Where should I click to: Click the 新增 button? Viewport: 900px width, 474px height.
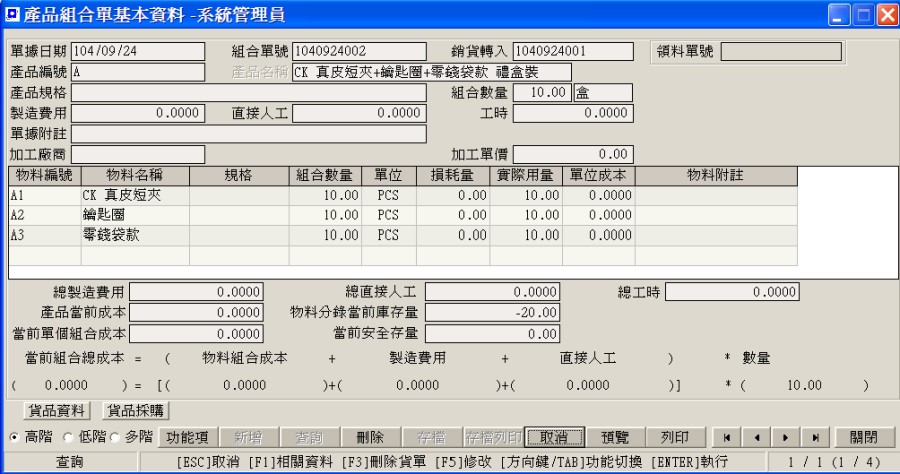[249, 437]
